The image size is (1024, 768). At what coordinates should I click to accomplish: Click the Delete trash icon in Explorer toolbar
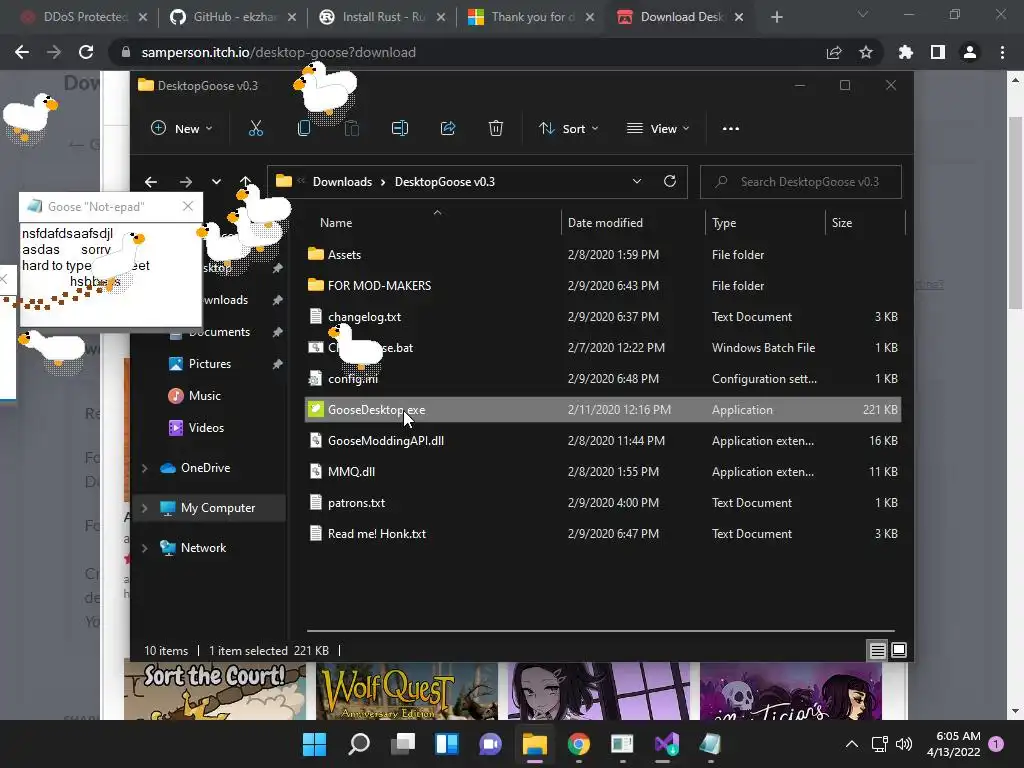point(496,129)
